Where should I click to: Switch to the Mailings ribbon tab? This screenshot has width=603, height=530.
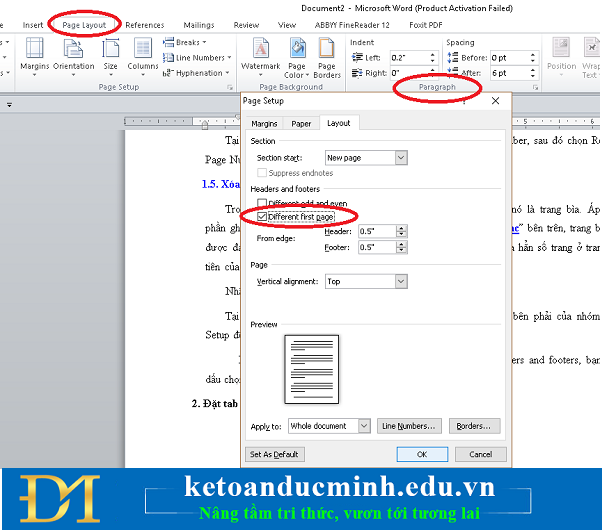199,25
